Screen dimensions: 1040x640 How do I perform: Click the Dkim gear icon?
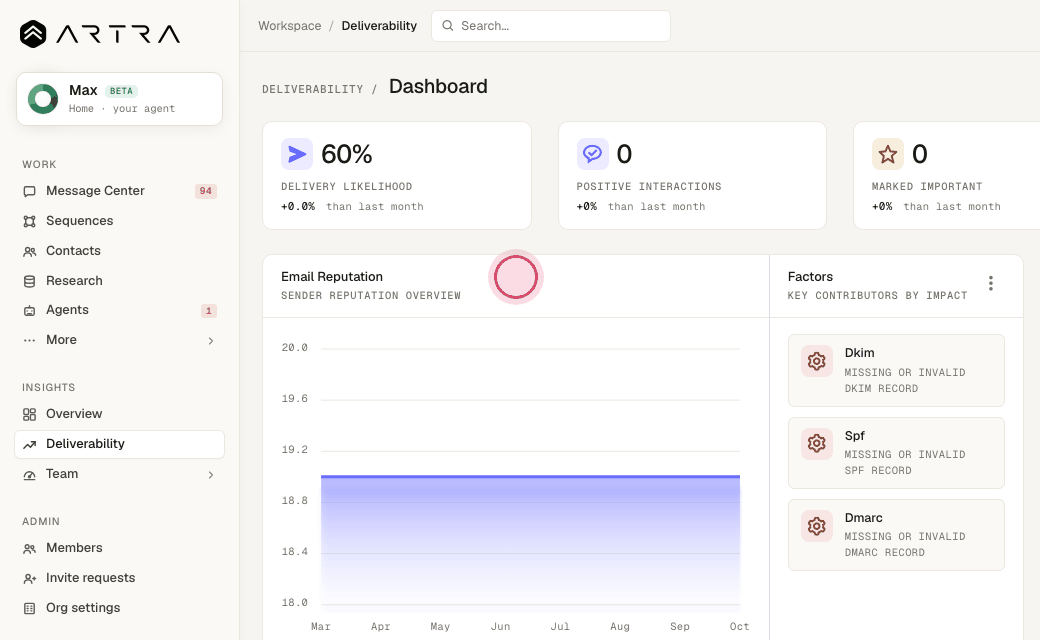point(816,361)
